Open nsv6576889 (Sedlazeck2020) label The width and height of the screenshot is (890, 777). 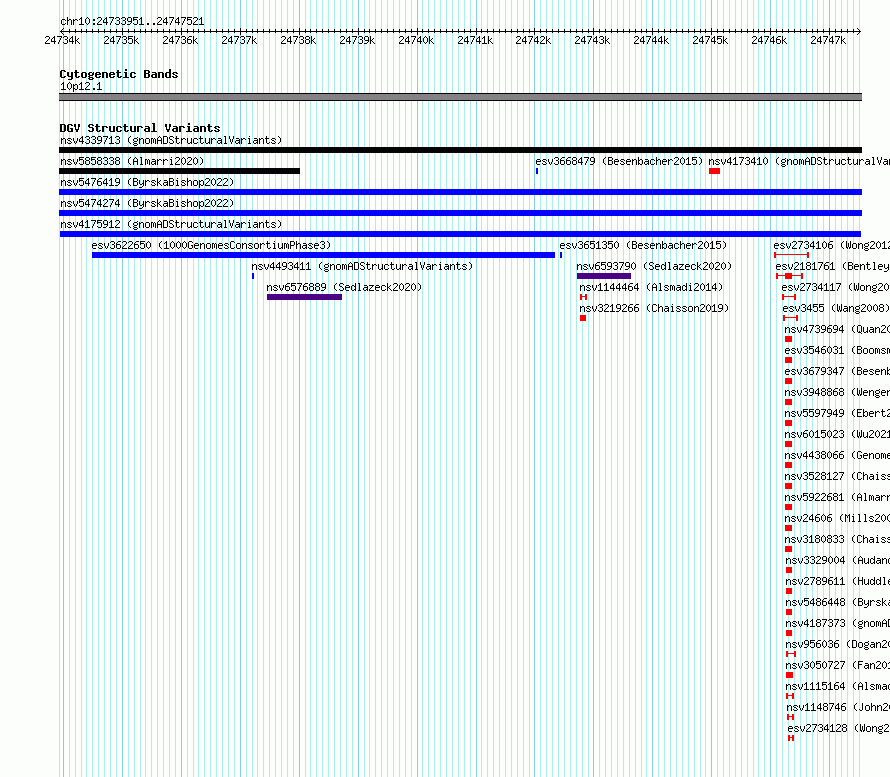[x=344, y=287]
